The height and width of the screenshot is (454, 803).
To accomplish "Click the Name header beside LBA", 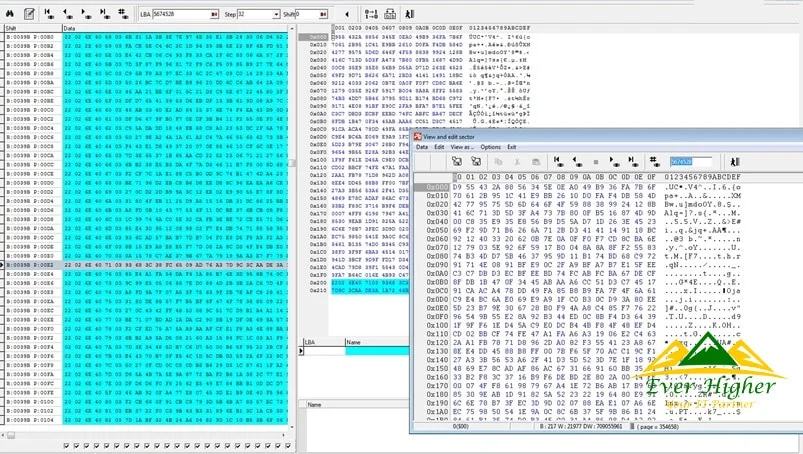I will coord(377,342).
